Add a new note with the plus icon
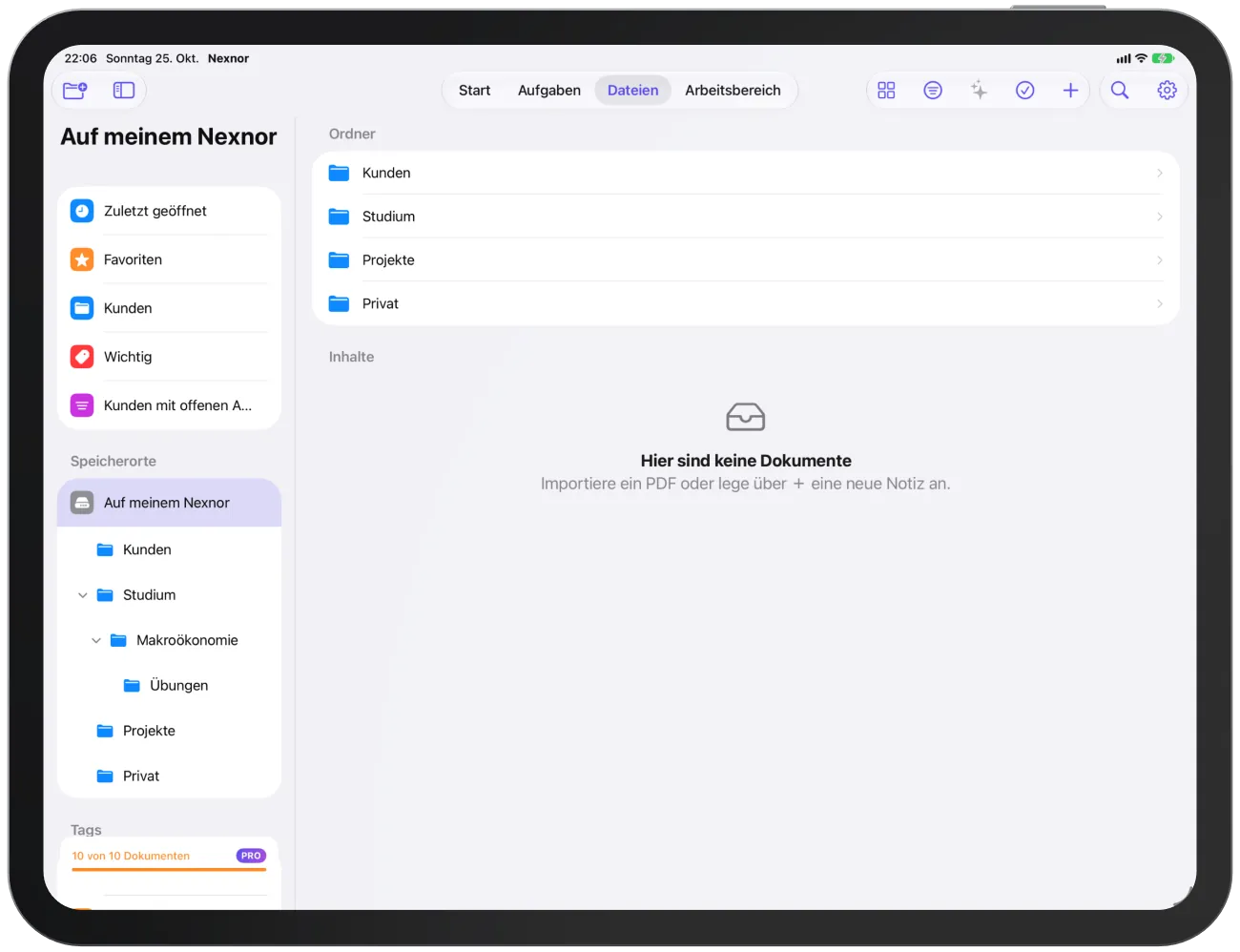 click(1070, 91)
